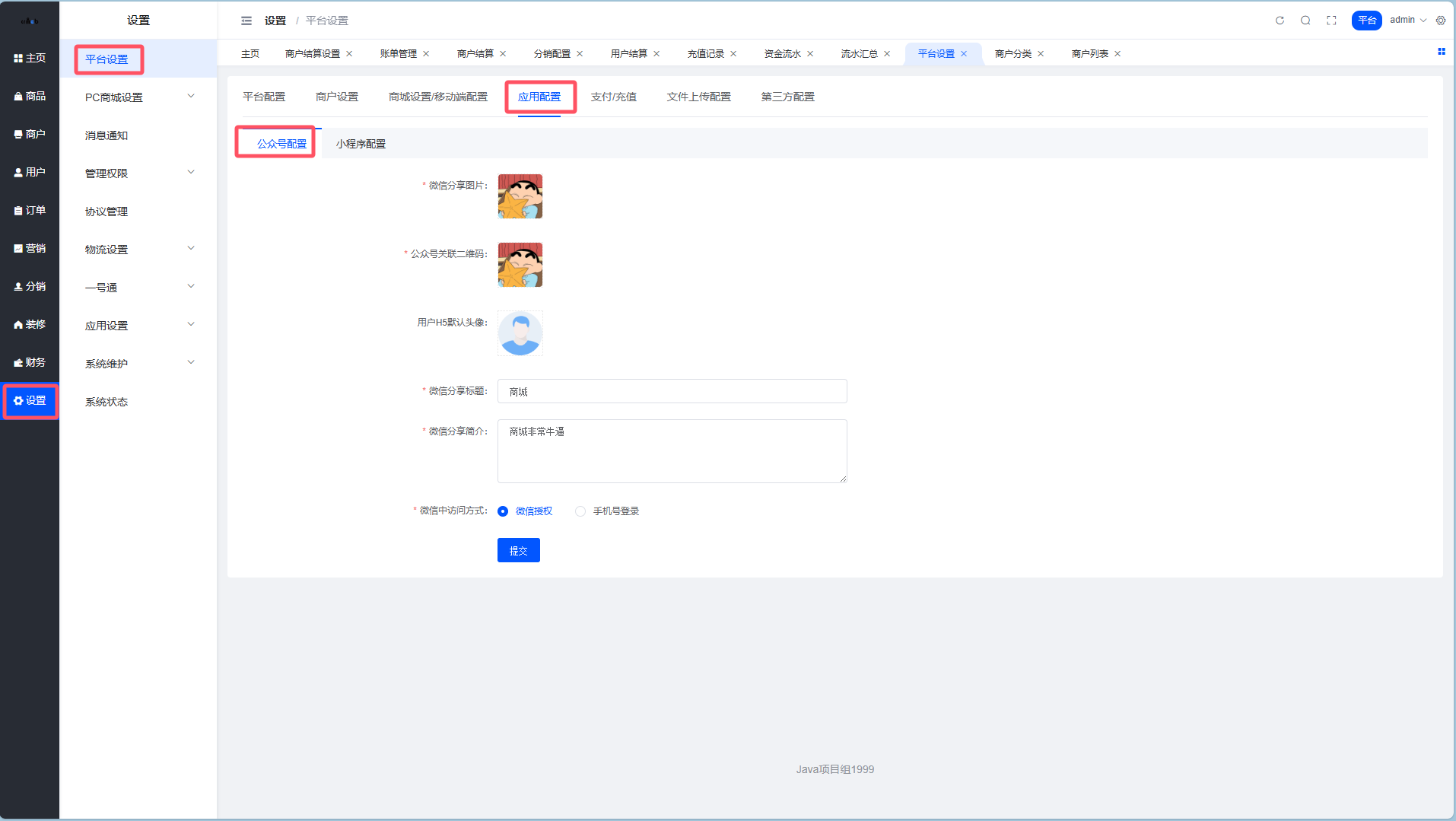Screen dimensions: 1456x821
Task: Select the 手机号登录 radio option
Action: click(580, 511)
